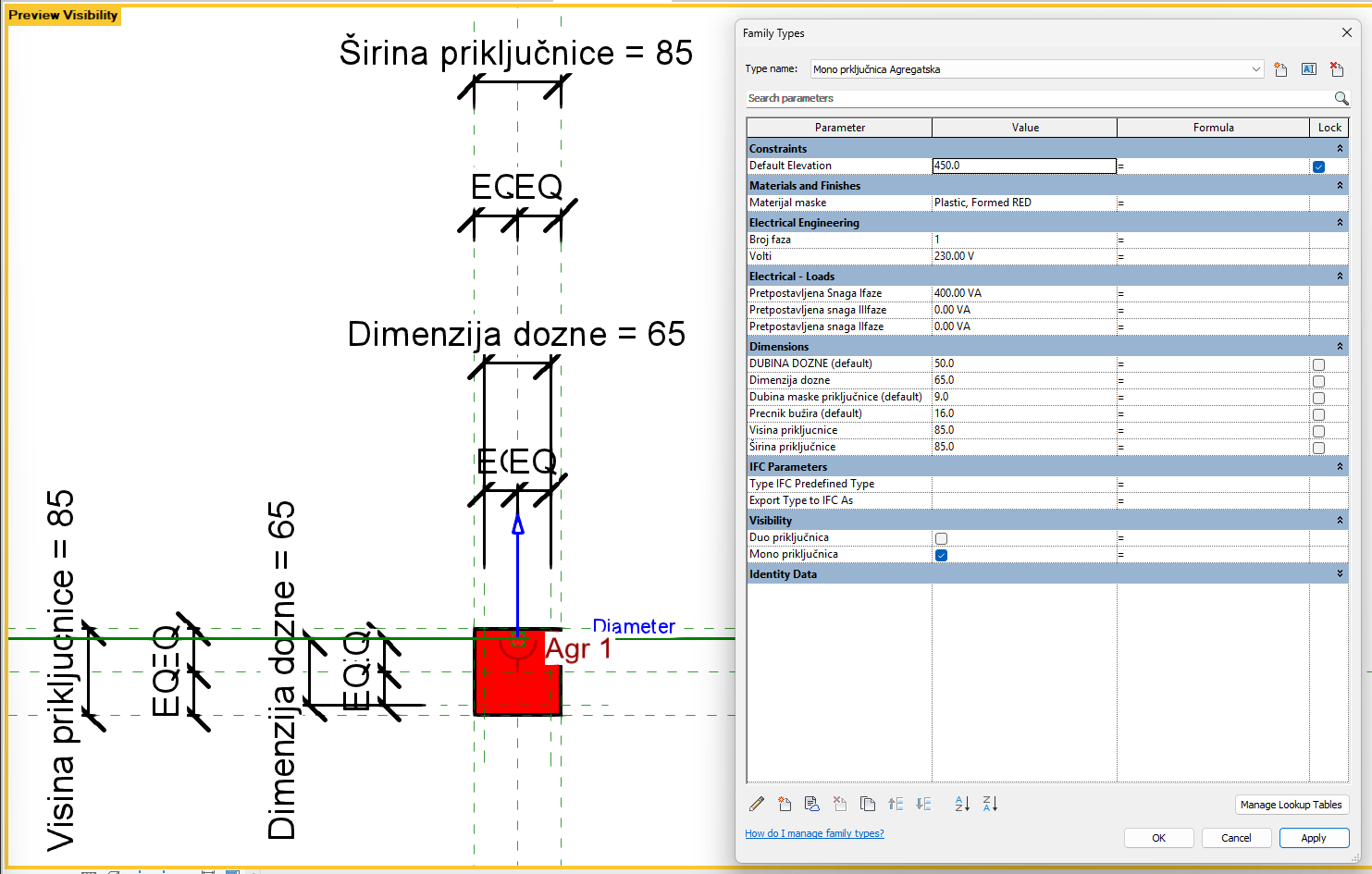
Task: Sort parameters in ascending A-Z order
Action: [x=962, y=804]
